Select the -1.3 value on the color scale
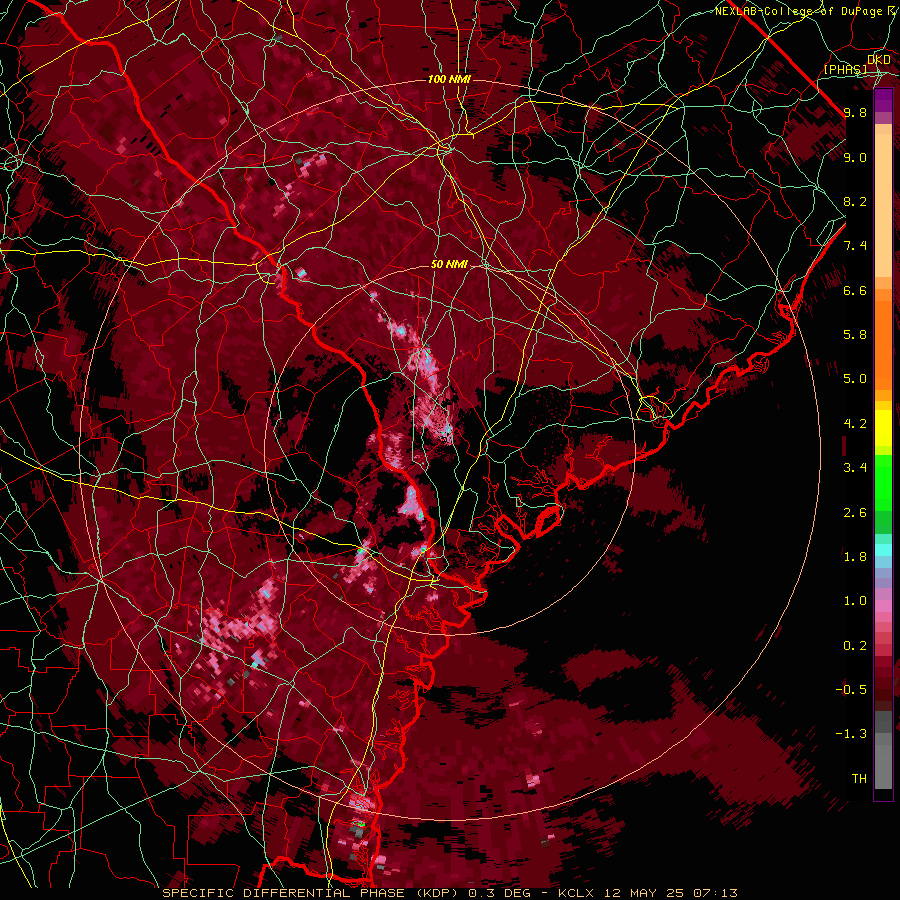 click(851, 734)
